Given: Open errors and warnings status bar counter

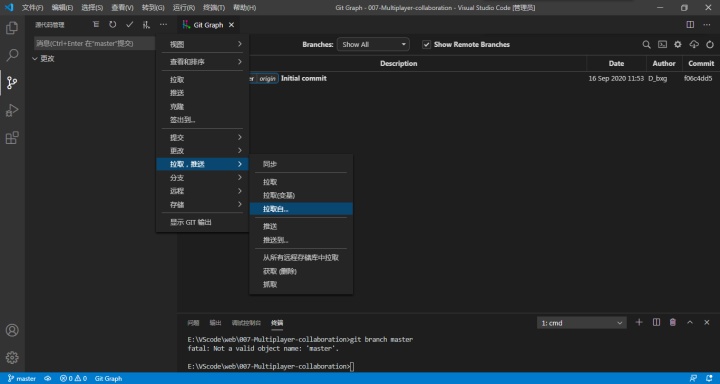Looking at the screenshot, I should 73,378.
